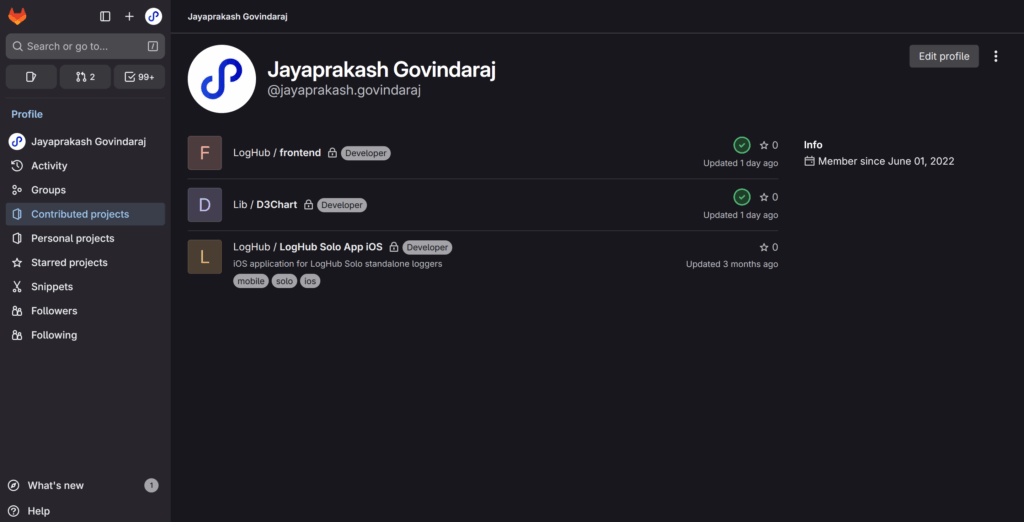Click the star icon on LogHub Solo App iOS
The width and height of the screenshot is (1024, 522).
[764, 247]
